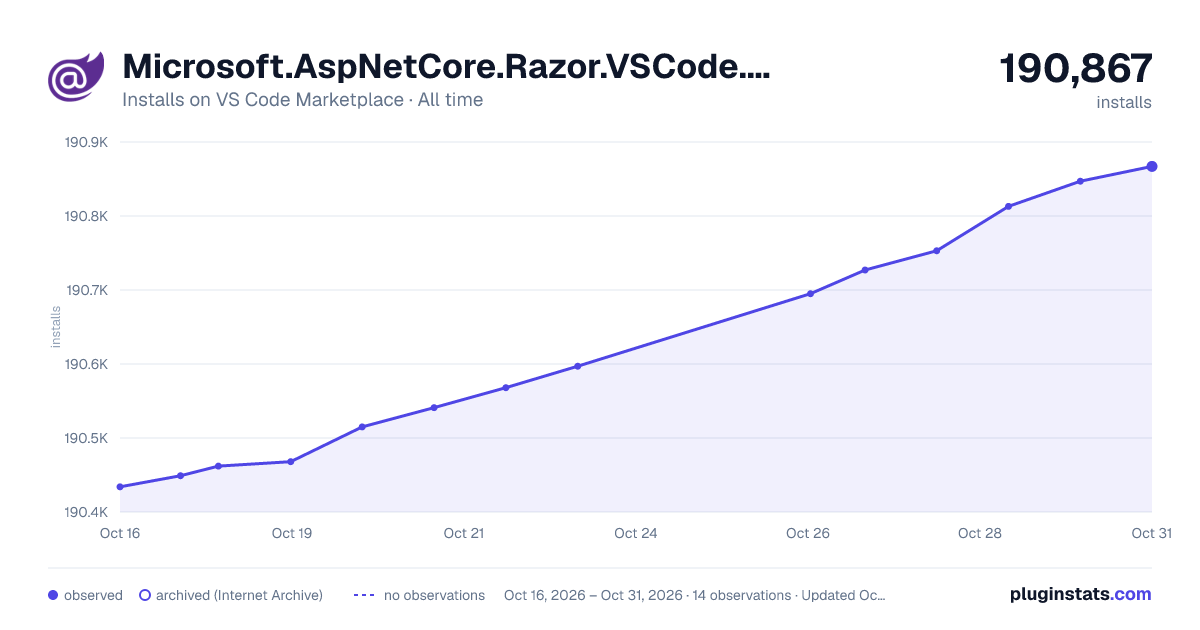This screenshot has height=630, width=1200.
Task: Click the first data point at Oct 16
Action: (x=120, y=487)
